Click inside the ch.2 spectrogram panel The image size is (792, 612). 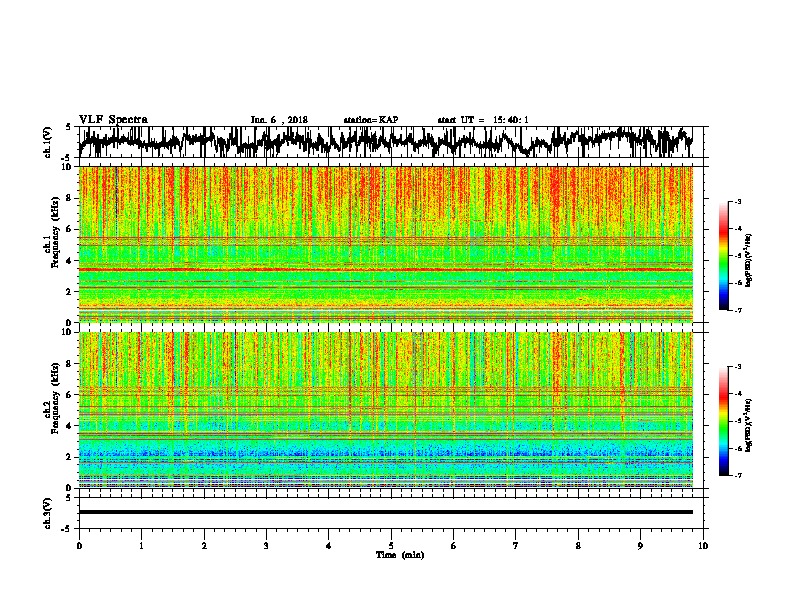click(386, 410)
